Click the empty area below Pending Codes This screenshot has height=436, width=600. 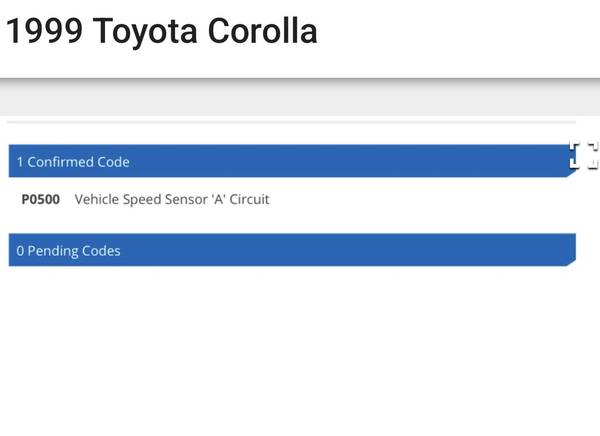300,350
